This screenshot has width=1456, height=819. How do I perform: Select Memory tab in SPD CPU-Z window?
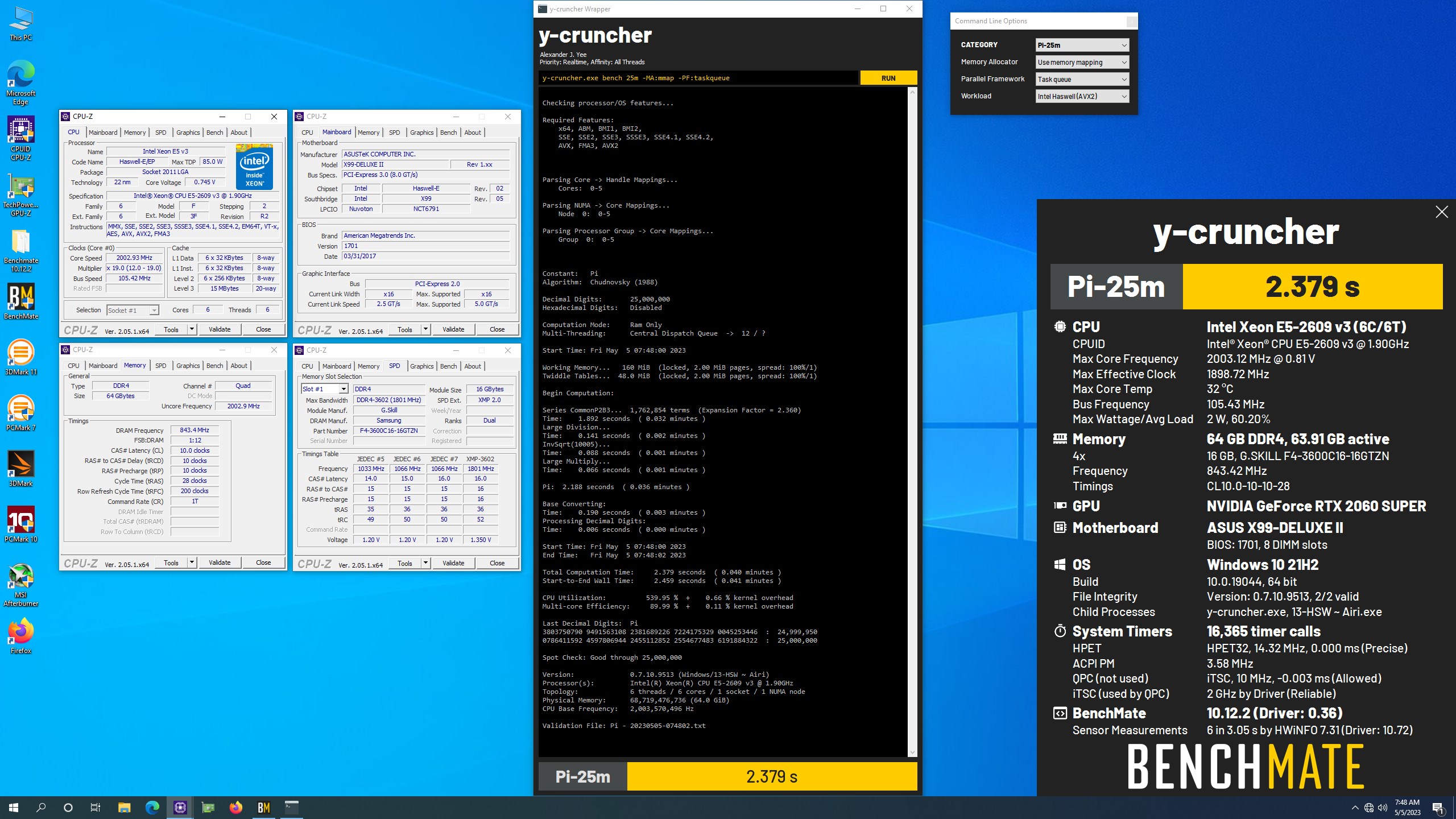tap(369, 366)
